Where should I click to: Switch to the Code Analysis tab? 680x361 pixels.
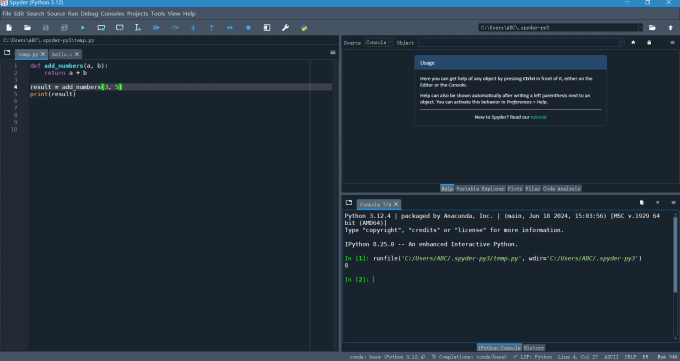tap(562, 189)
